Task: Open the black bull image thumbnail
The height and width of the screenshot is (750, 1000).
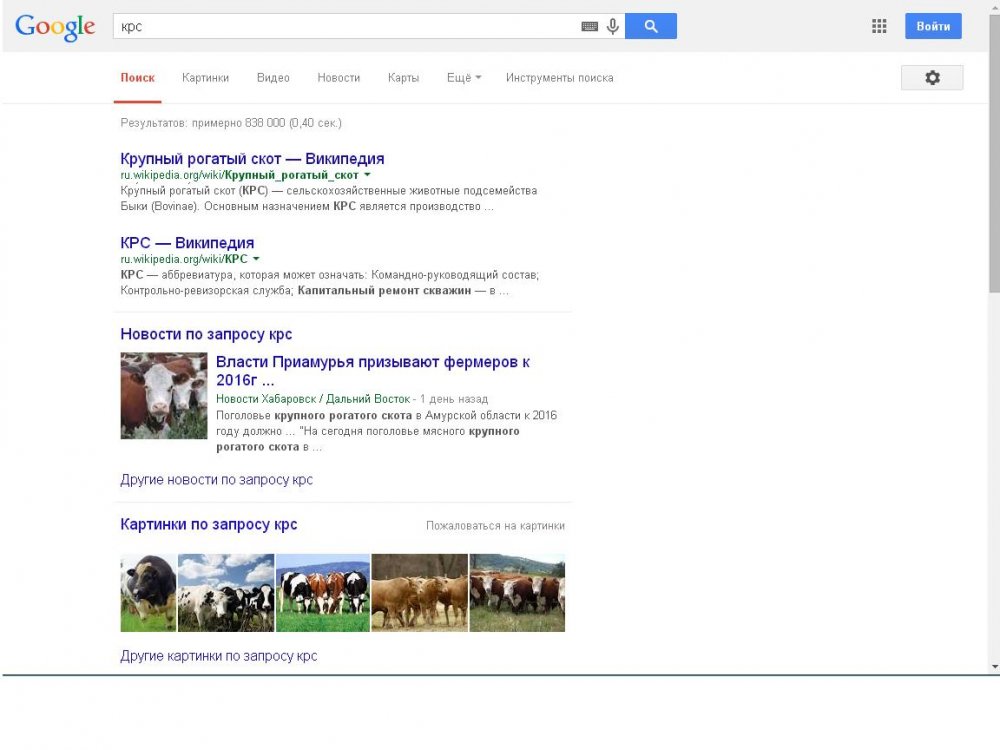Action: click(x=148, y=592)
